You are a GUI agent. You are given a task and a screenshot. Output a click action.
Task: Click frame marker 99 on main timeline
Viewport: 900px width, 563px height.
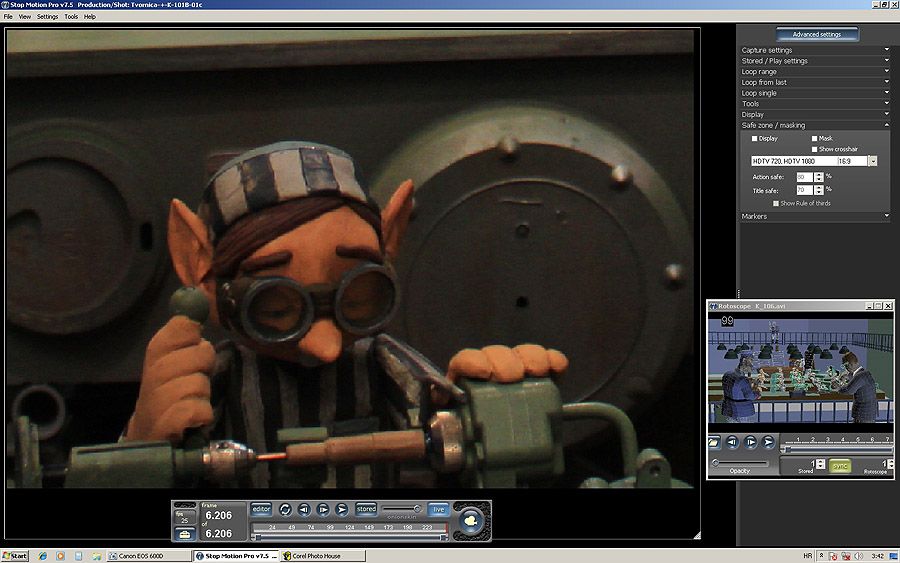(x=330, y=527)
